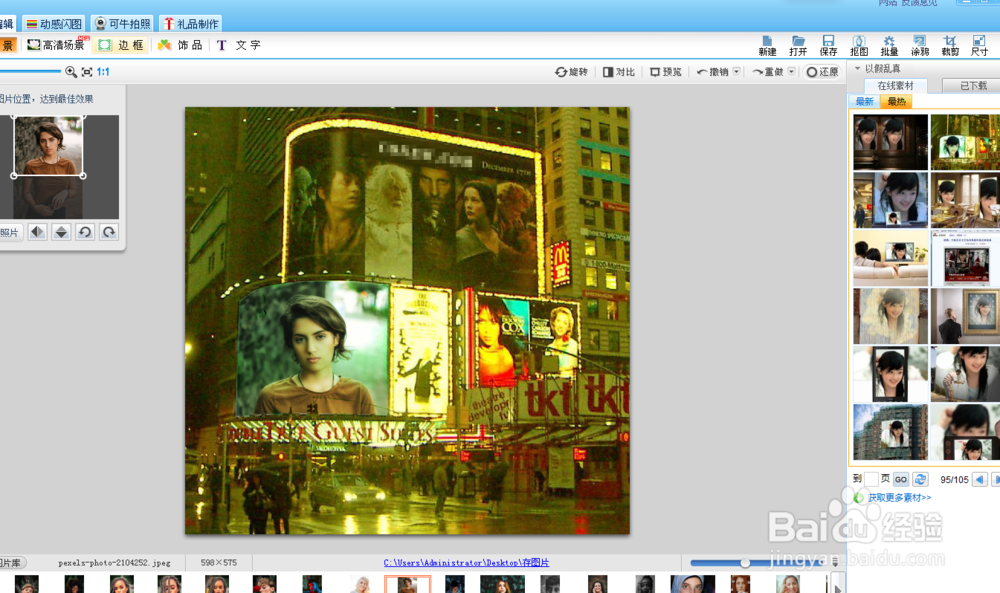The height and width of the screenshot is (593, 1000).
Task: Select the lace frame portrait scene template
Action: pos(890,316)
